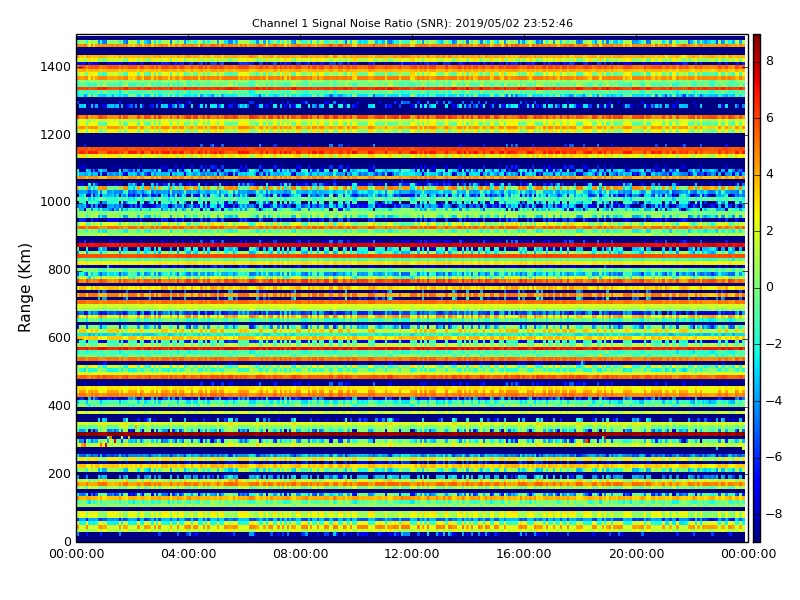Viewport: 800px width, 600px height.
Task: Click the colorbar value 0 label
Action: (770, 287)
